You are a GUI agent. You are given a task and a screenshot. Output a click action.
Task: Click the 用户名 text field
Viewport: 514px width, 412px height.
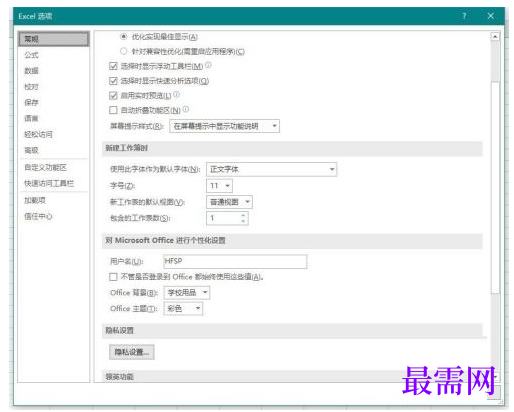pyautogui.click(x=235, y=261)
